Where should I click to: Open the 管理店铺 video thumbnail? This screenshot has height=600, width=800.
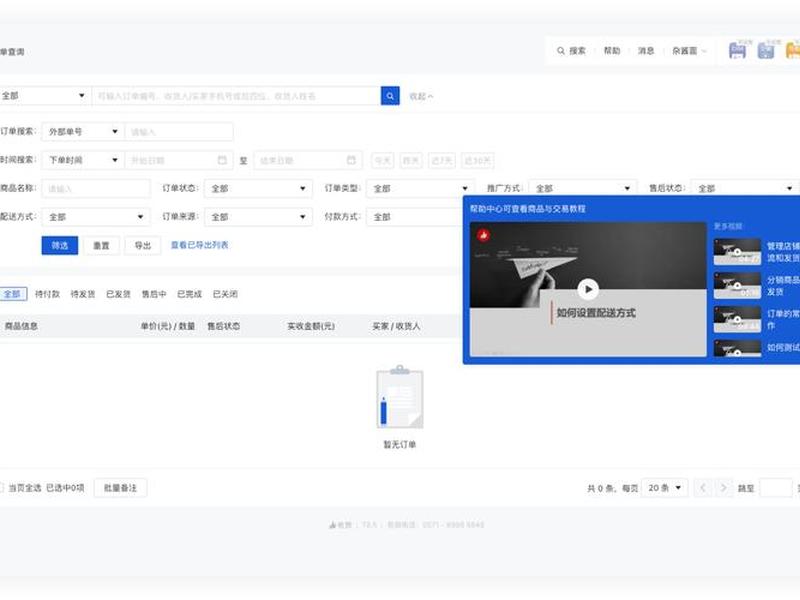[737, 252]
